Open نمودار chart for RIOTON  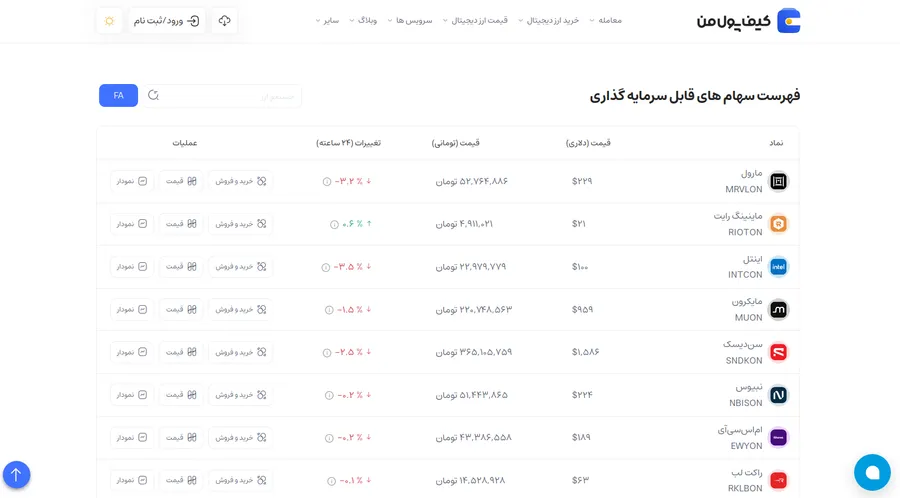pos(131,224)
